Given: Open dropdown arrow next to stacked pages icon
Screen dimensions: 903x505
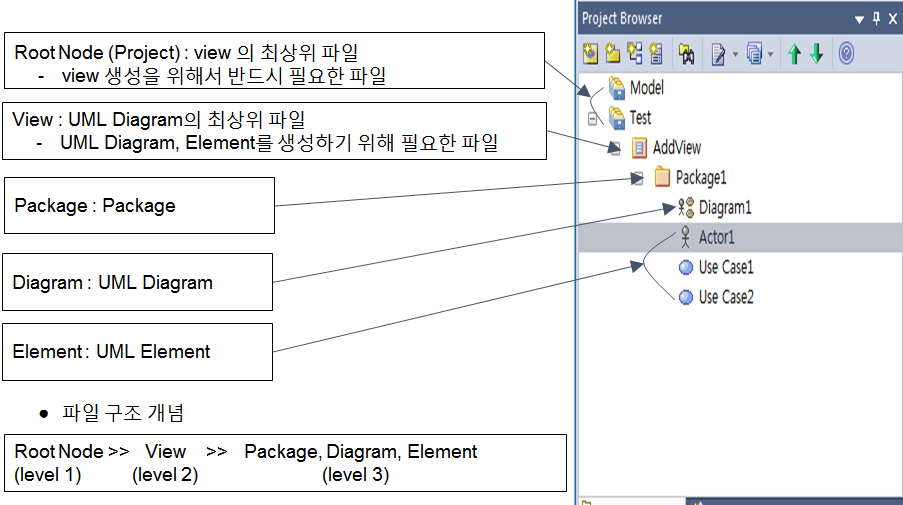Looking at the screenshot, I should 771,55.
